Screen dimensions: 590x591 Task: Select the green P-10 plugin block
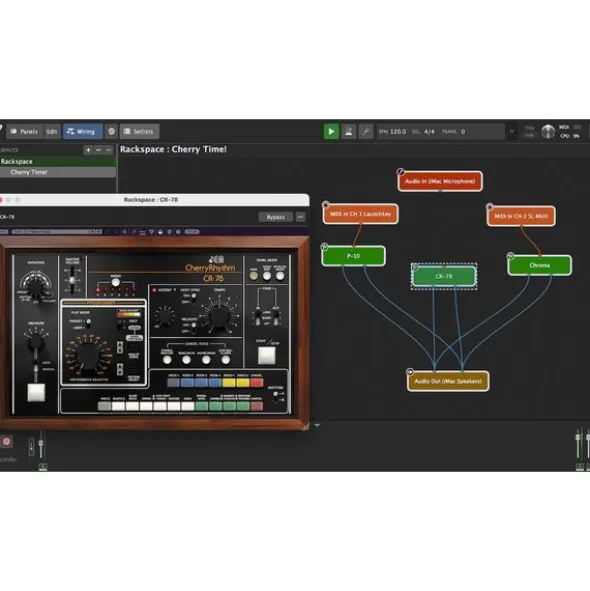coord(353,256)
